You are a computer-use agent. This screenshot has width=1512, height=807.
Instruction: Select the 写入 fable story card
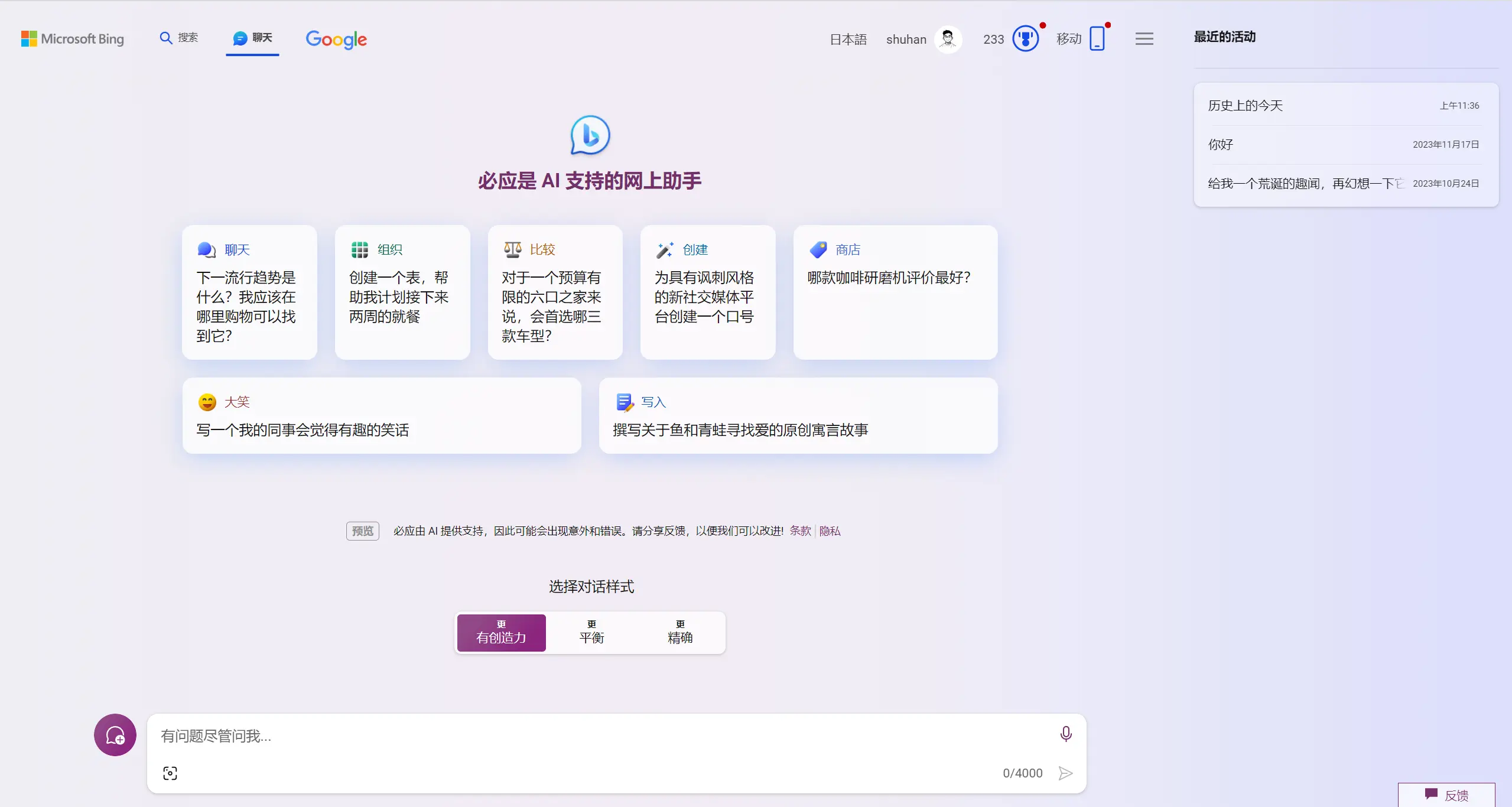point(798,416)
